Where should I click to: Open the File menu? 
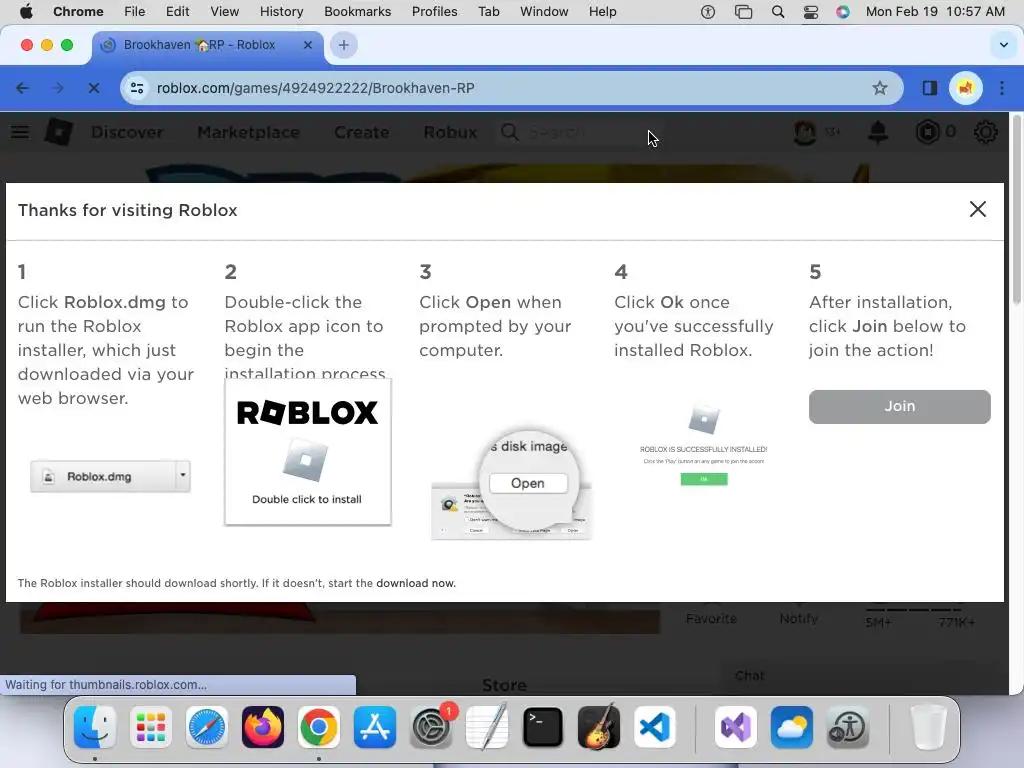135,12
